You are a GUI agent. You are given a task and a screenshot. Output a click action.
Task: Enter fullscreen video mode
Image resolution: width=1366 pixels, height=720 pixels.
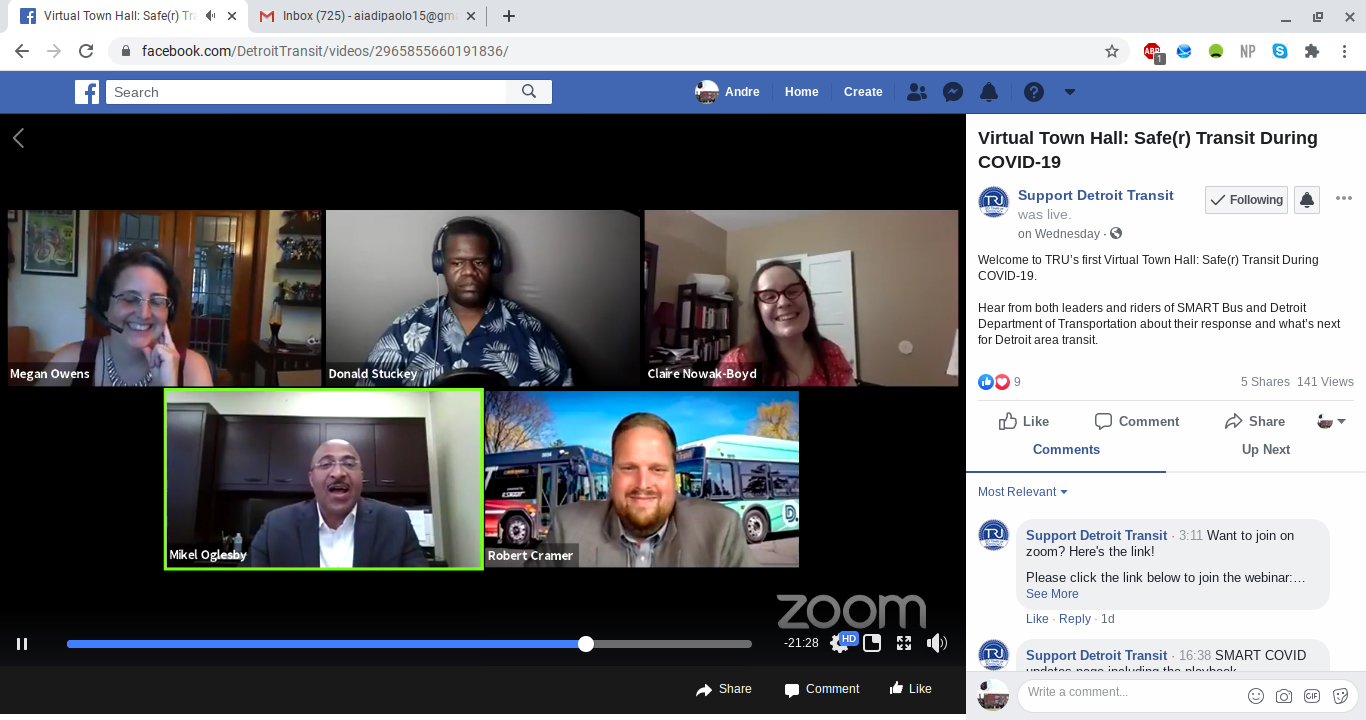pos(904,644)
